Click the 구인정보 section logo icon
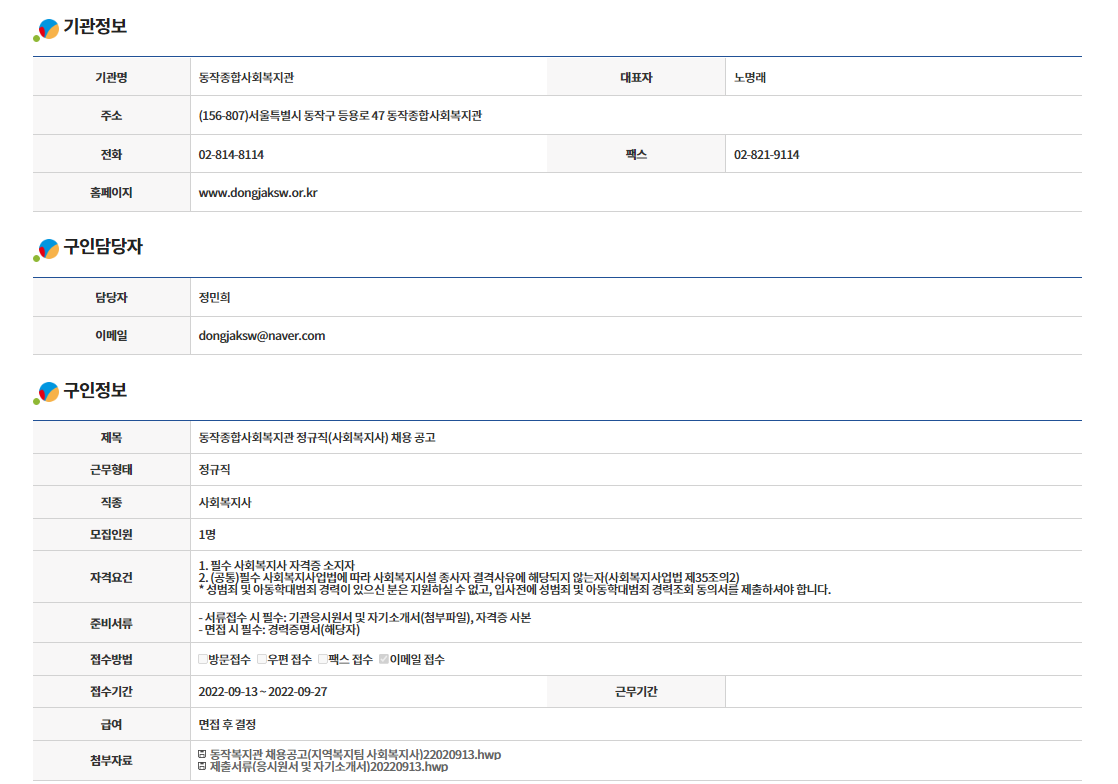The height and width of the screenshot is (784, 1118). [46, 393]
